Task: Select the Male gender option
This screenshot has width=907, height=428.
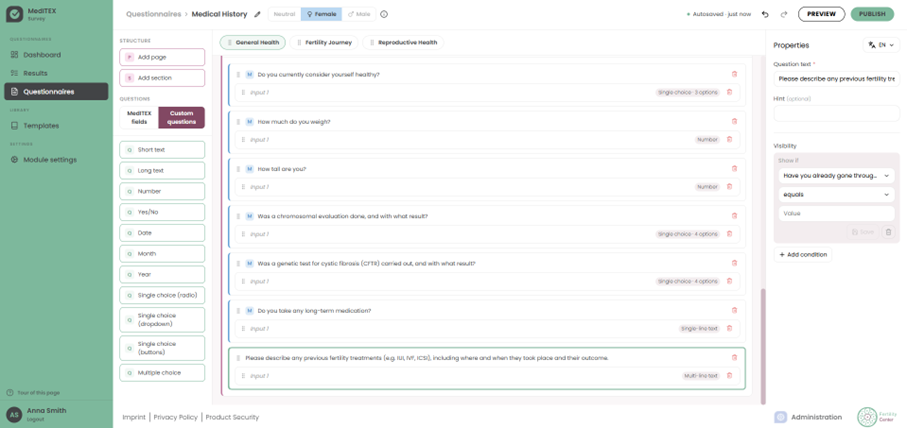Action: pyautogui.click(x=359, y=14)
